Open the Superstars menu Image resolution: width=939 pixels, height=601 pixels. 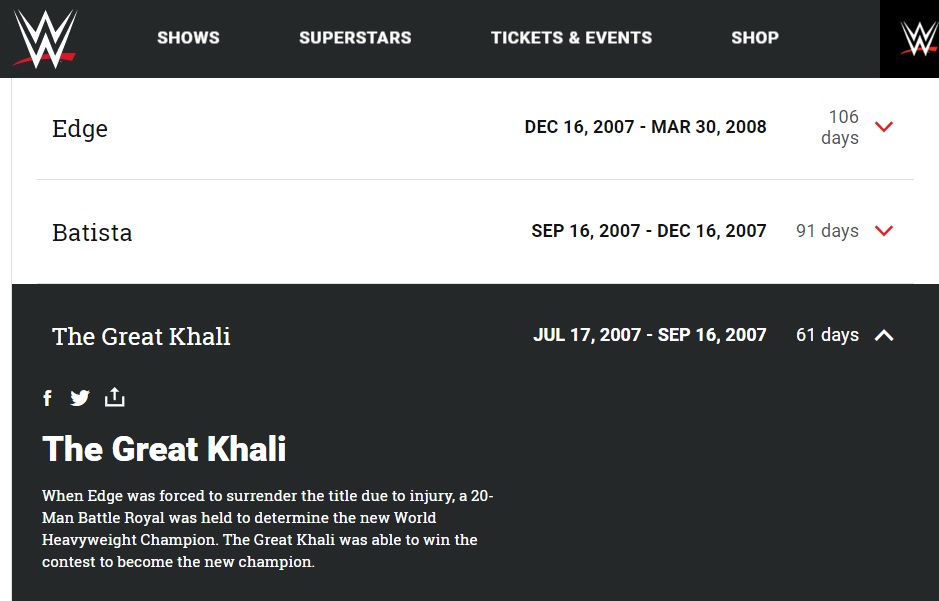pyautogui.click(x=355, y=38)
